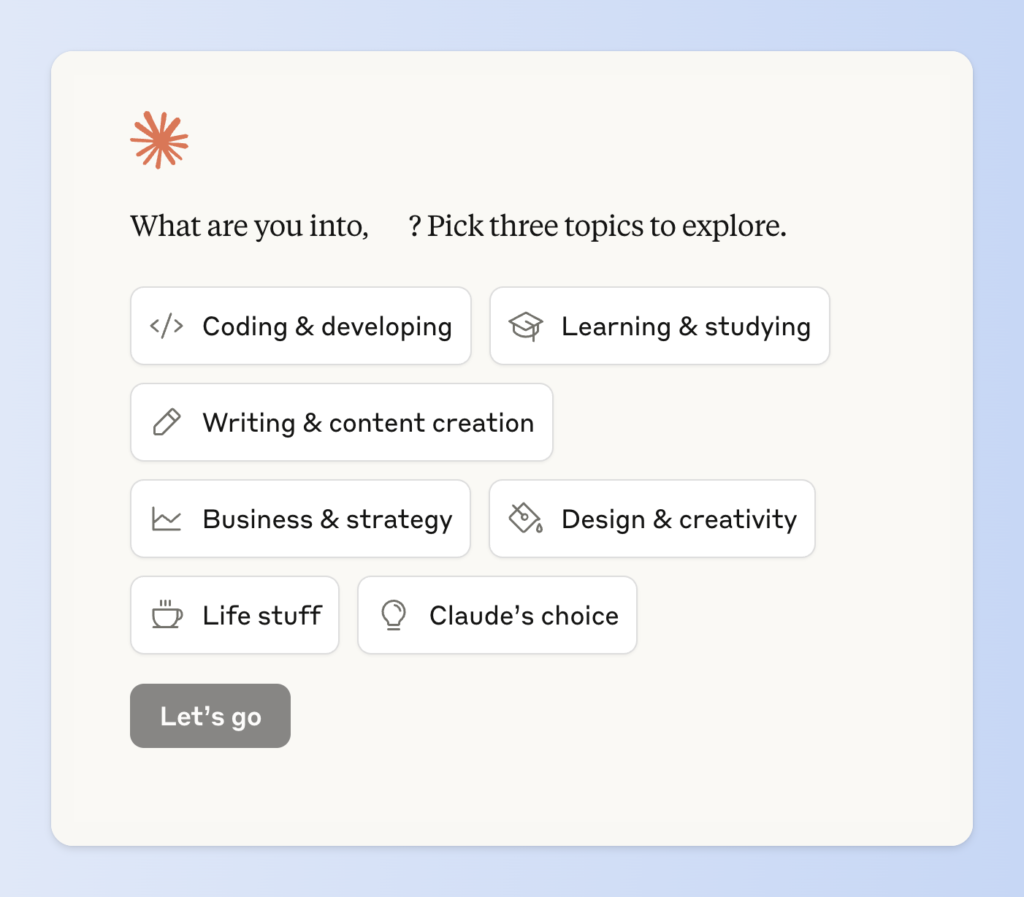Choose the Business & strategy topic label
Screen dimensions: 1024x897
[327, 519]
